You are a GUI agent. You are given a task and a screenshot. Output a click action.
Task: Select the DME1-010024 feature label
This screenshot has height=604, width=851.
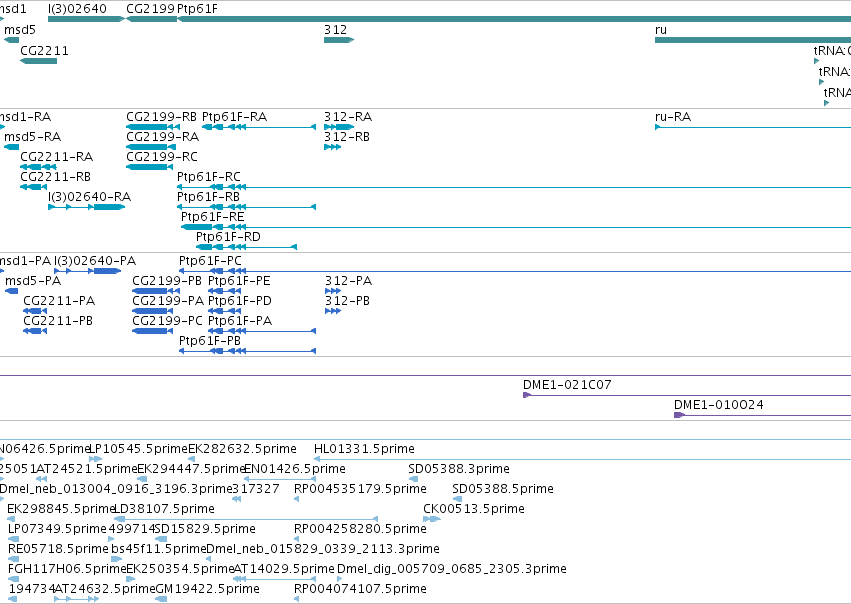tap(719, 405)
